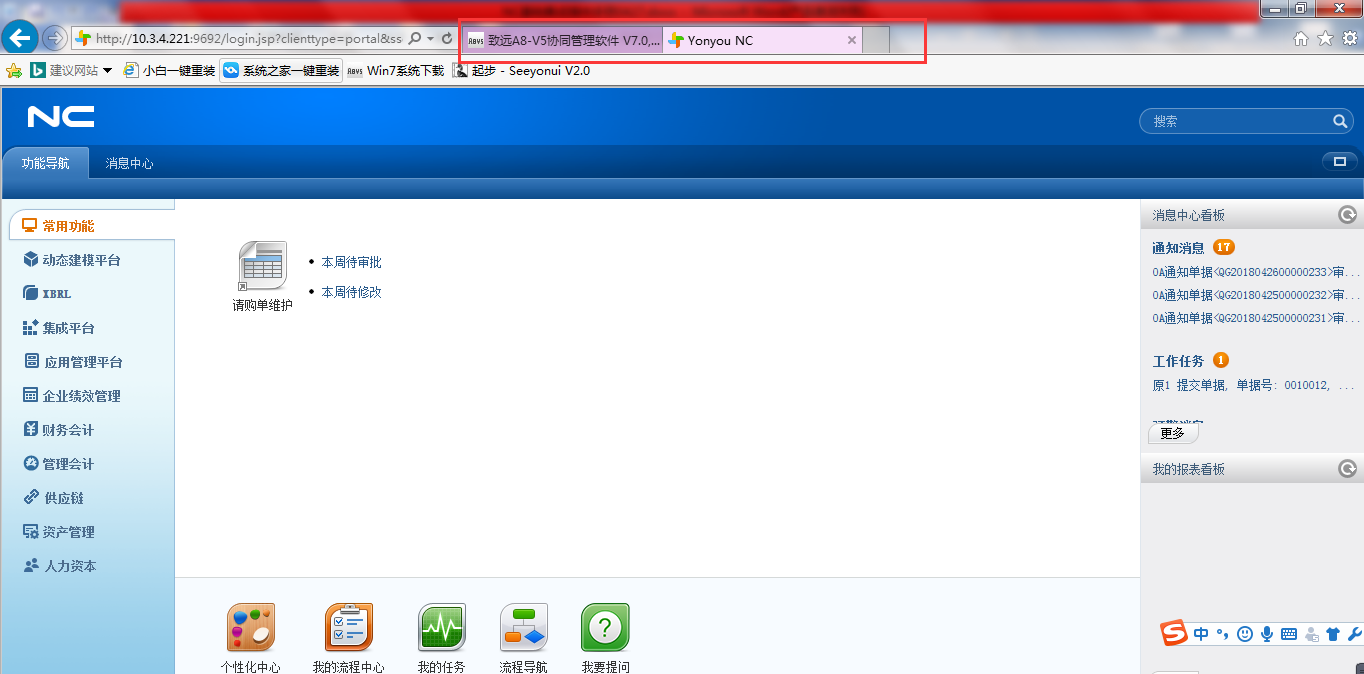Image resolution: width=1364 pixels, height=674 pixels.
Task: Click the maximize-panel button on tab bar
Action: pos(1339,161)
